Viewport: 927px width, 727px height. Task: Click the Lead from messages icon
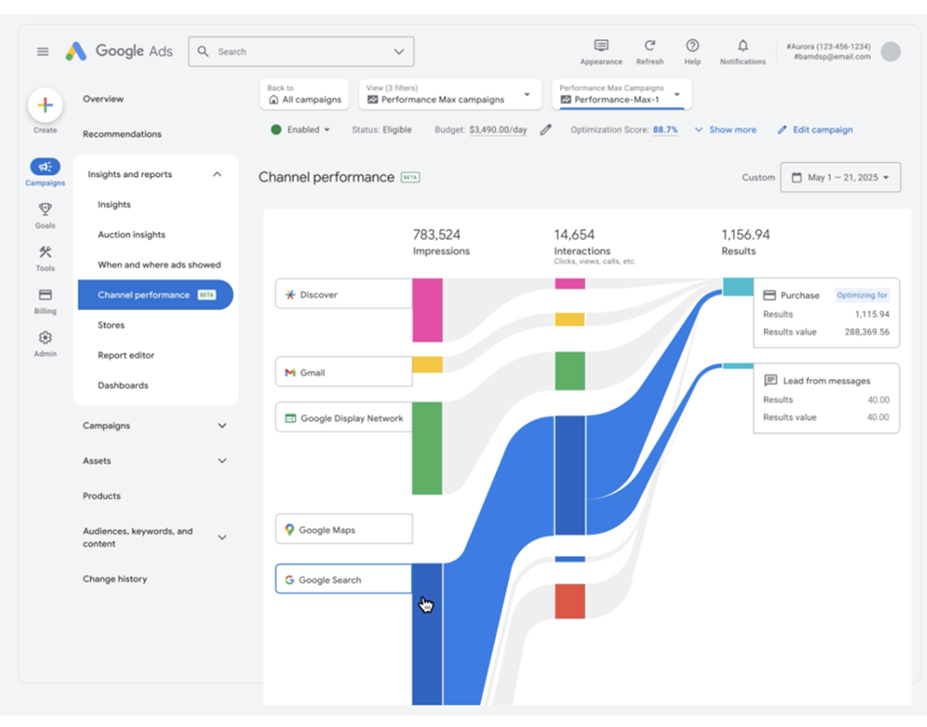(x=770, y=380)
